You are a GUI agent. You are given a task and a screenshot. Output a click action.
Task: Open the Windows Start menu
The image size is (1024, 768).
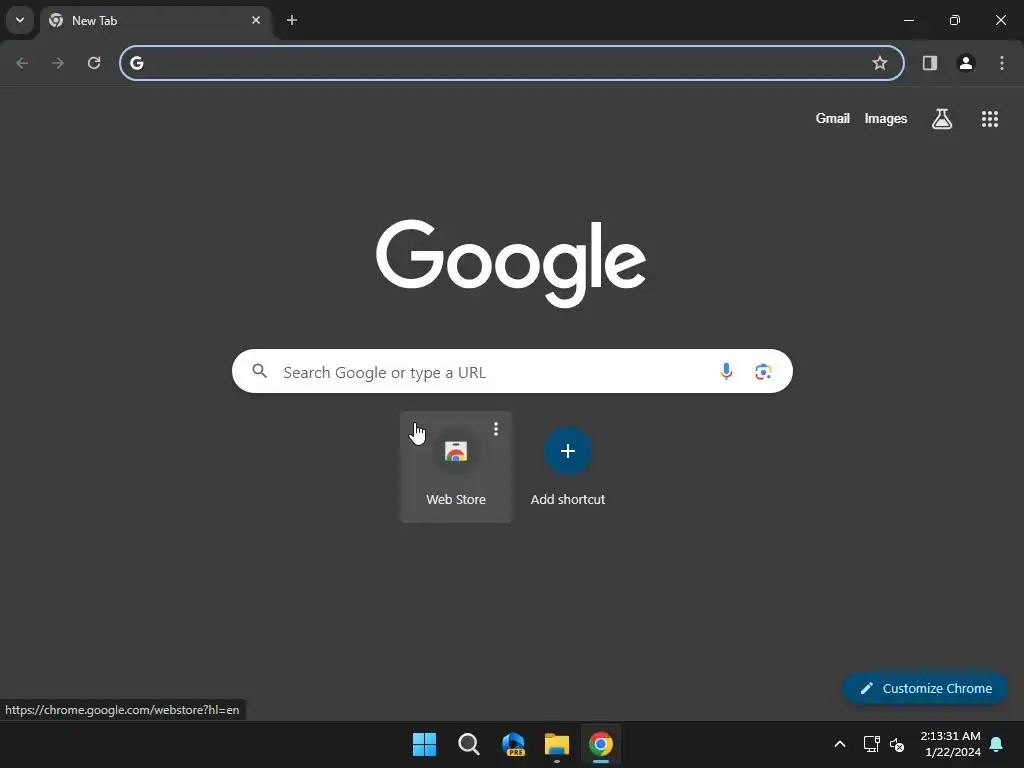tap(424, 744)
